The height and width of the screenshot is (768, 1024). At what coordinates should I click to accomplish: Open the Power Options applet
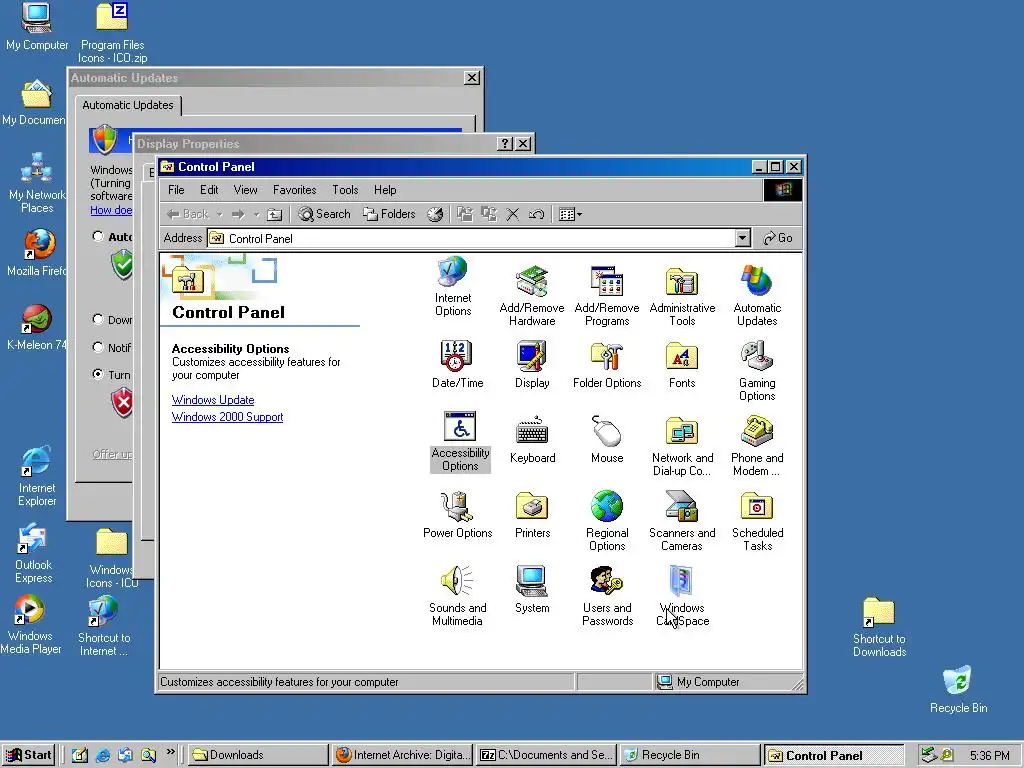coord(457,515)
